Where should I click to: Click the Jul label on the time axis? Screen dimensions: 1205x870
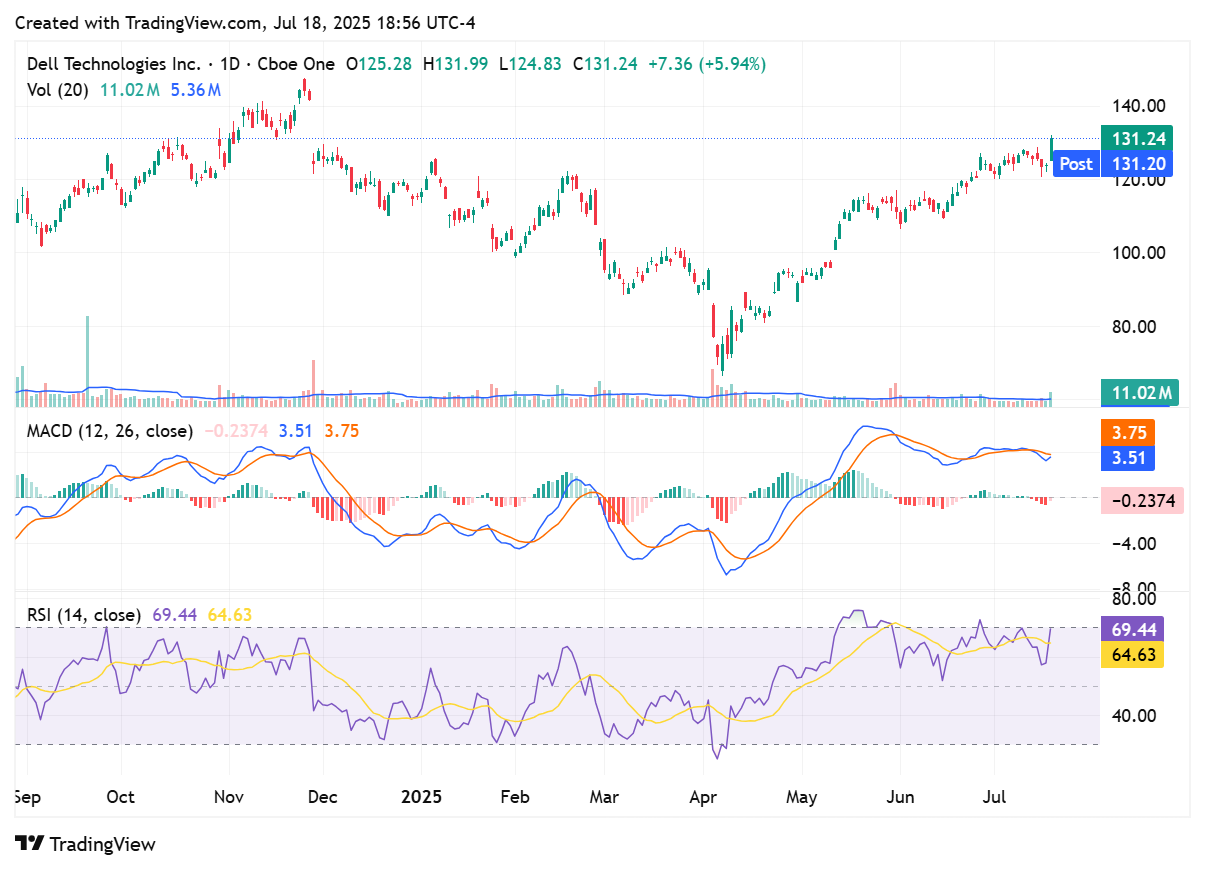click(x=992, y=797)
